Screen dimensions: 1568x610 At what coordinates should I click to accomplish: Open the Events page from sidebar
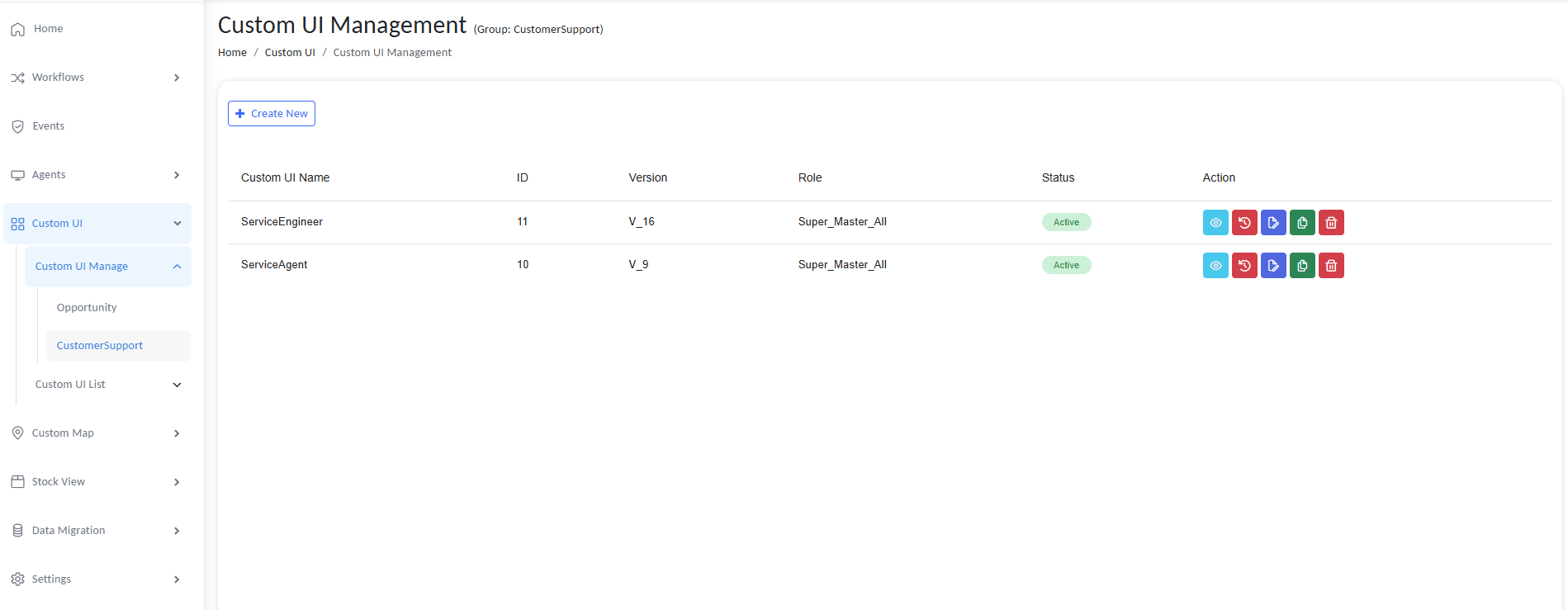(x=48, y=126)
